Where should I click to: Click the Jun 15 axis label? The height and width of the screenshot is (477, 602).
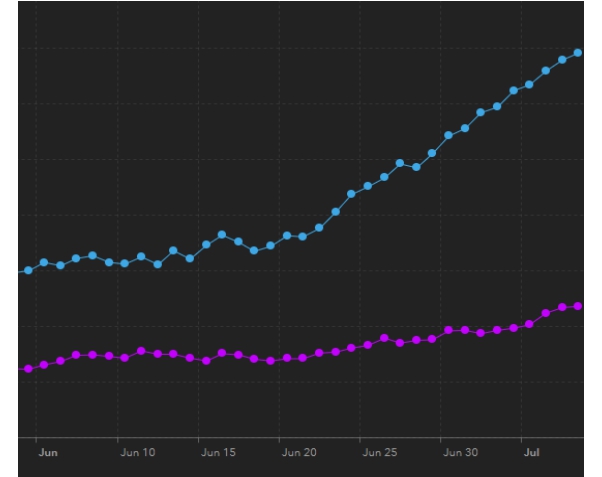point(218,453)
